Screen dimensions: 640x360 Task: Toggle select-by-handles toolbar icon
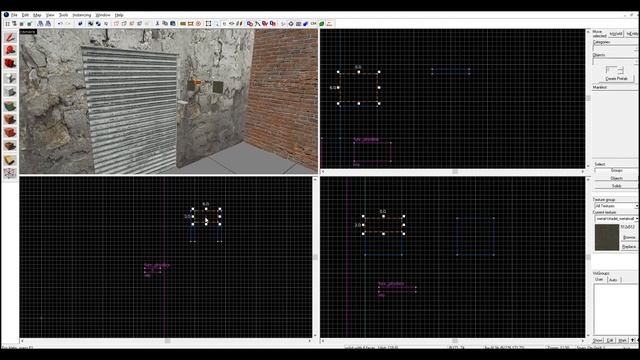(x=209, y=24)
